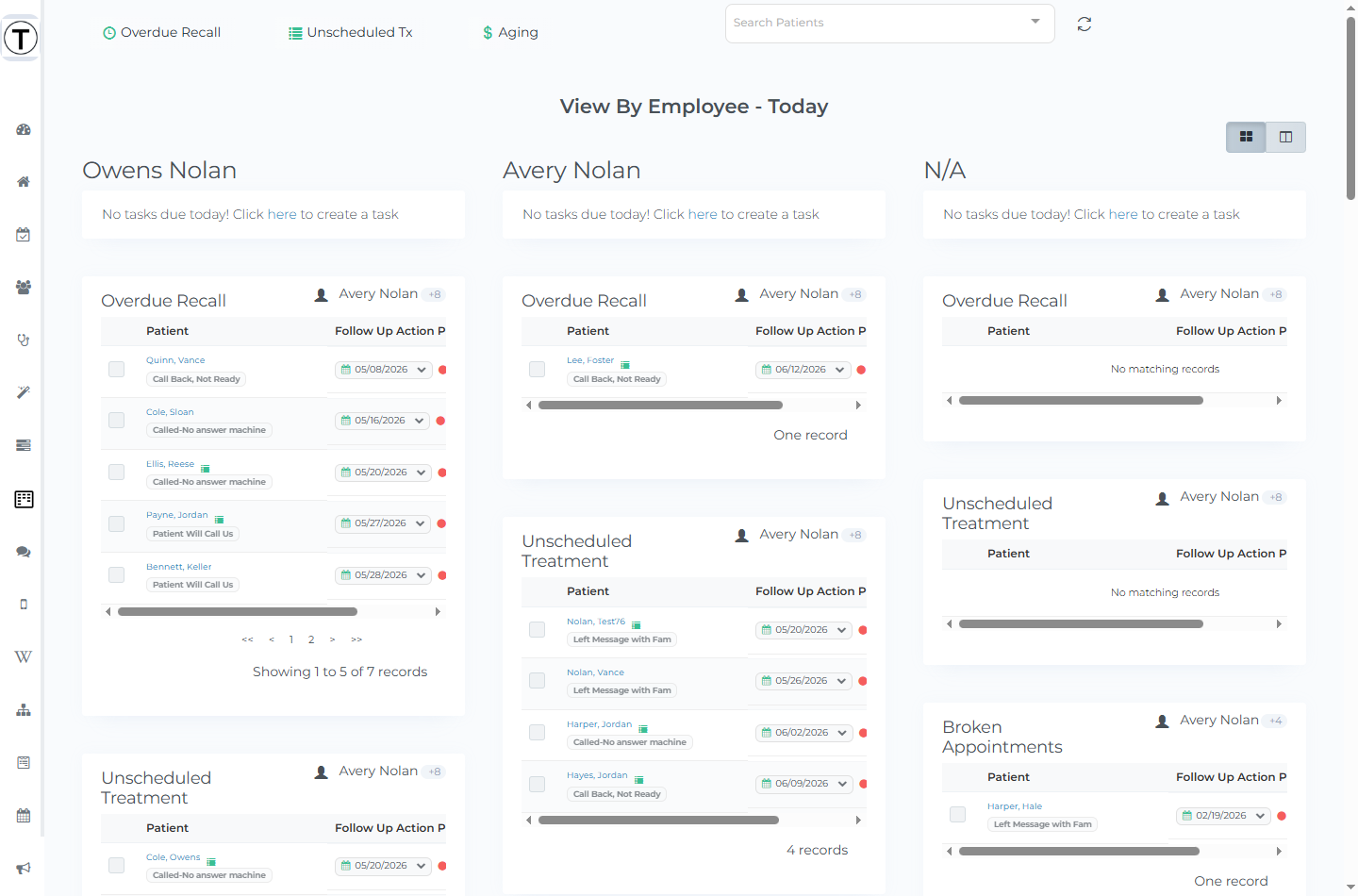Screen dimensions: 1358x896
Task: Tick the checkbox for Nolan, Vance
Action: coord(538,680)
